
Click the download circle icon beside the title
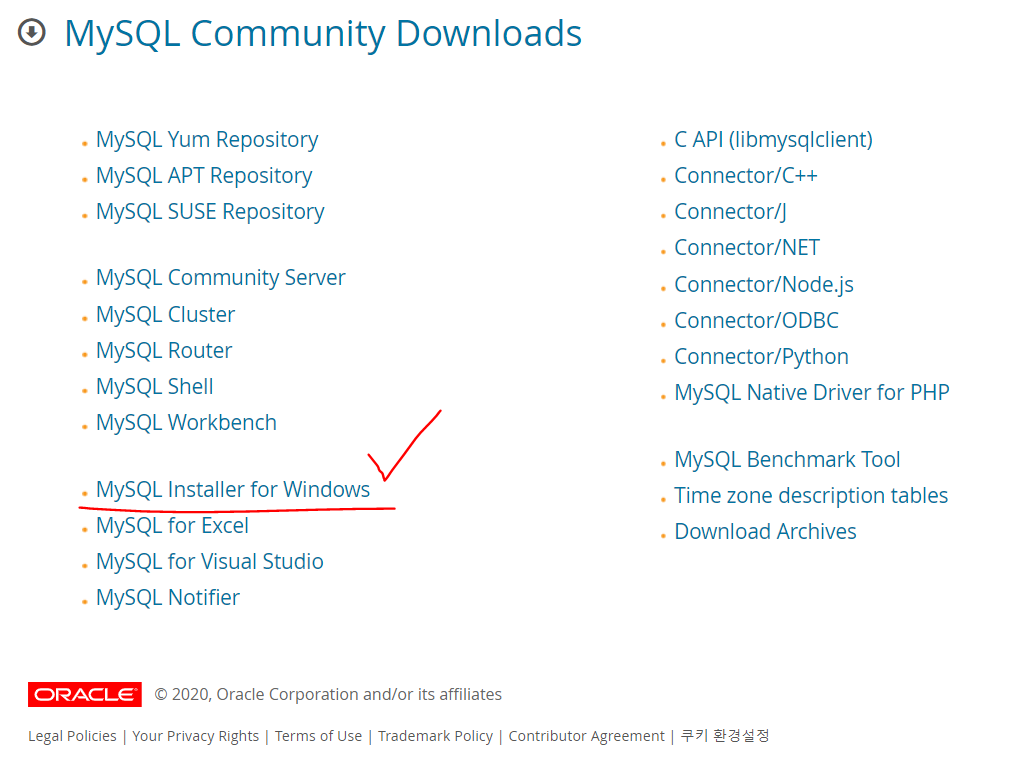click(31, 32)
